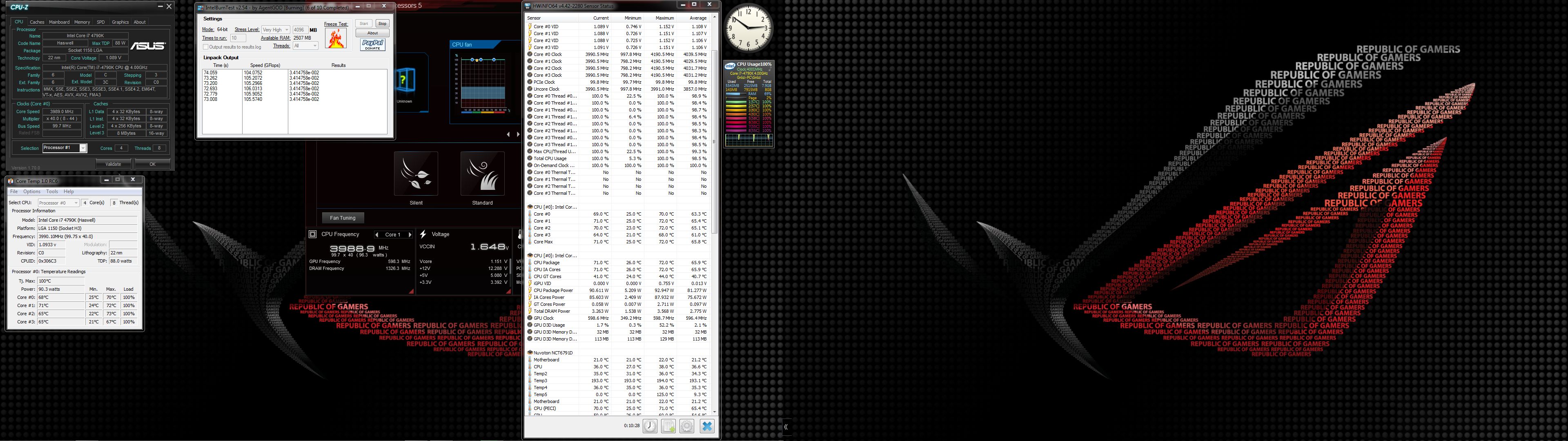
Task: Switch to the Caches tab in CPU-Z
Action: coord(37,22)
